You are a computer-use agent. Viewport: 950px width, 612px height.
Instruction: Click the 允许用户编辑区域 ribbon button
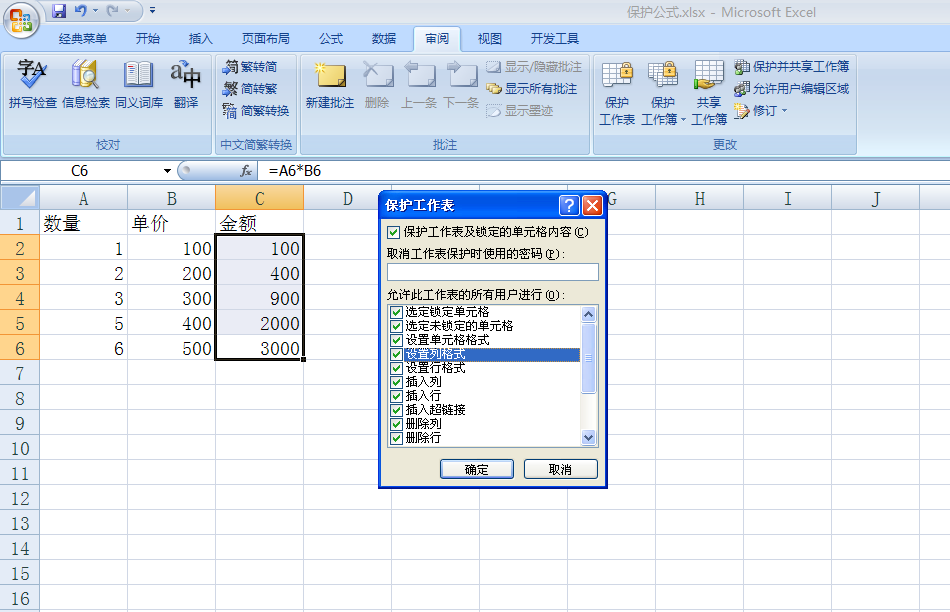tap(791, 88)
